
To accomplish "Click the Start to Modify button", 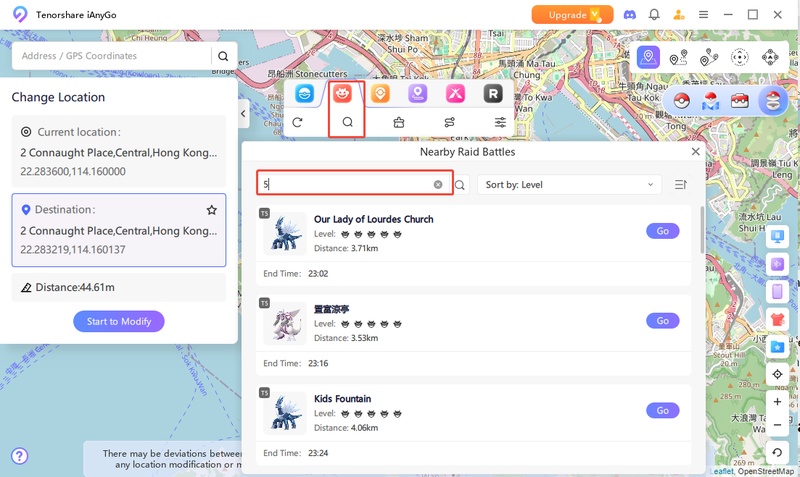I will (x=119, y=321).
